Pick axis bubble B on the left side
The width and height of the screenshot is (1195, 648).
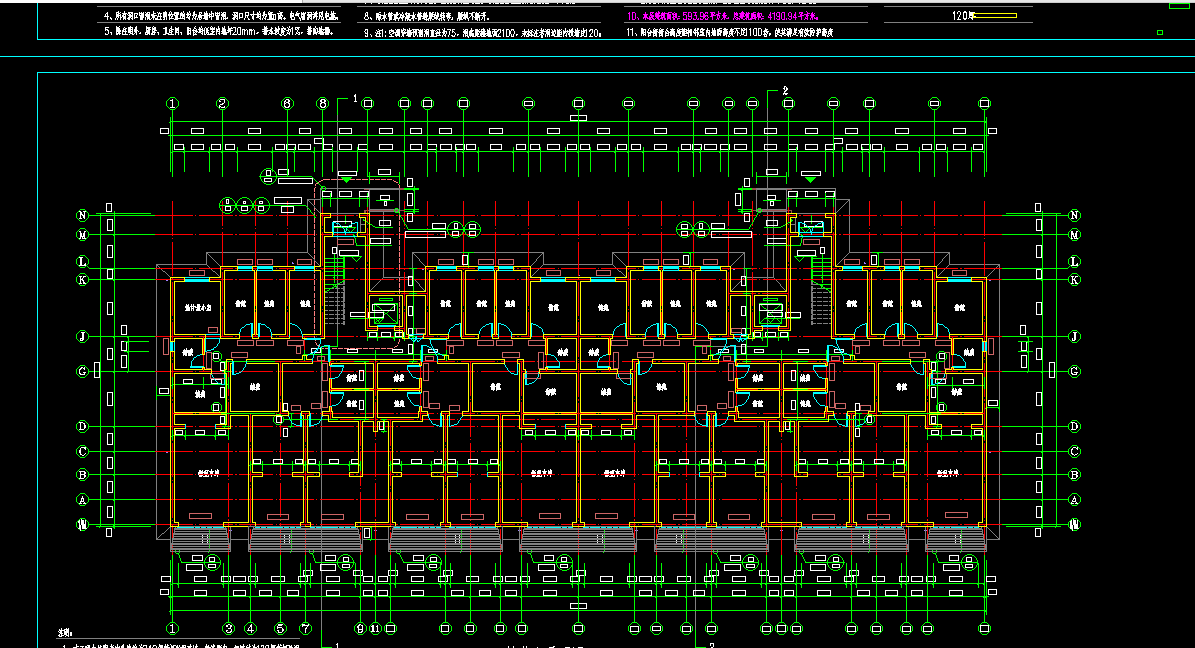coord(82,475)
